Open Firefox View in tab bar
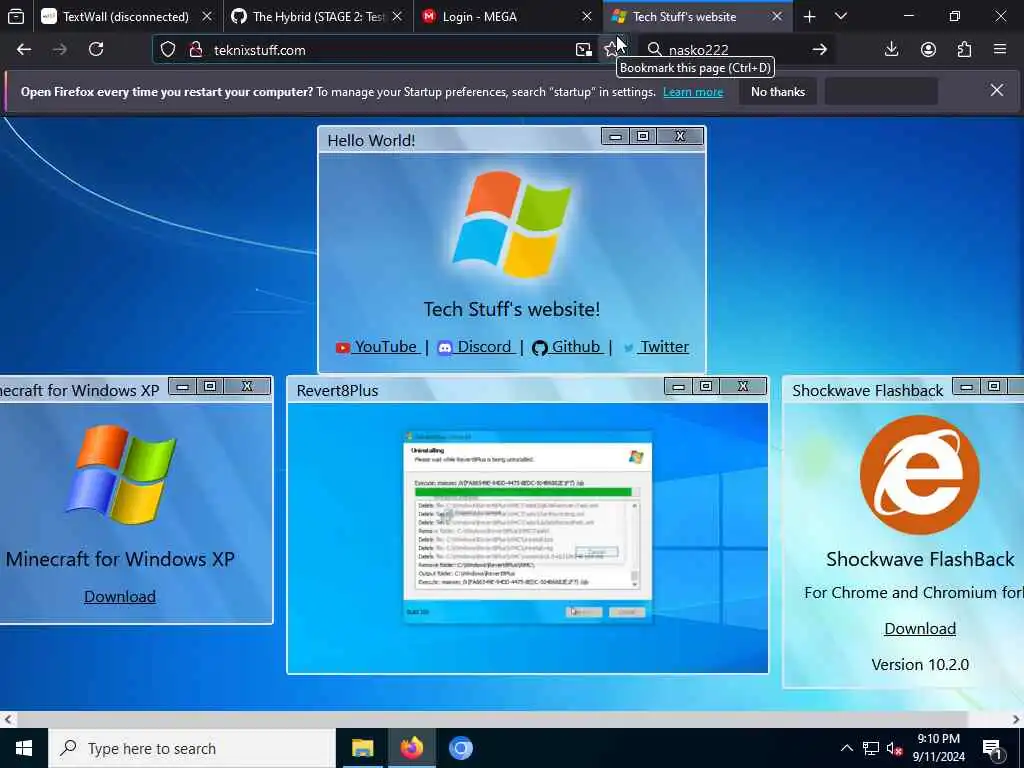 16,16
